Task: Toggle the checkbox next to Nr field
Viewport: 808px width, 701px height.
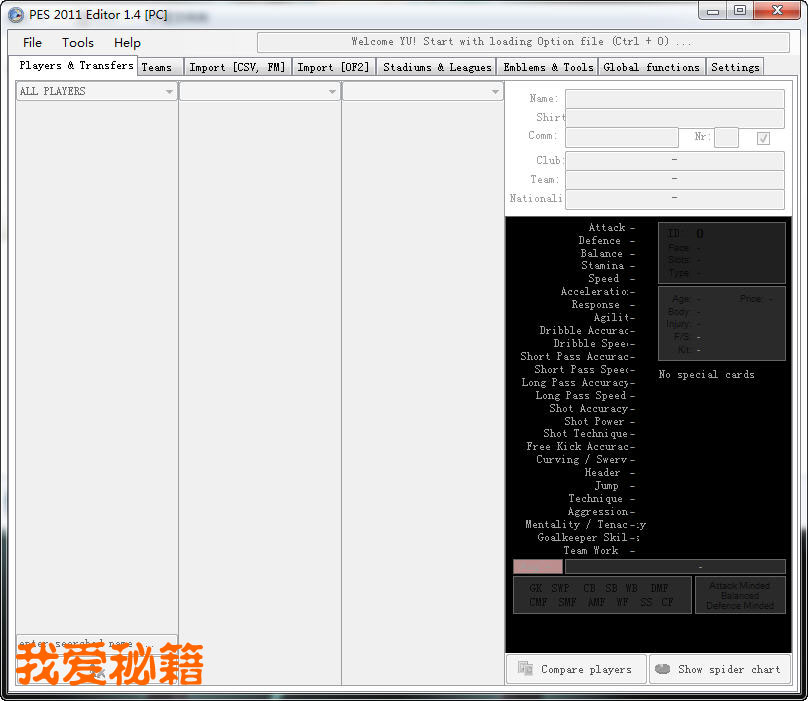Action: click(x=763, y=138)
